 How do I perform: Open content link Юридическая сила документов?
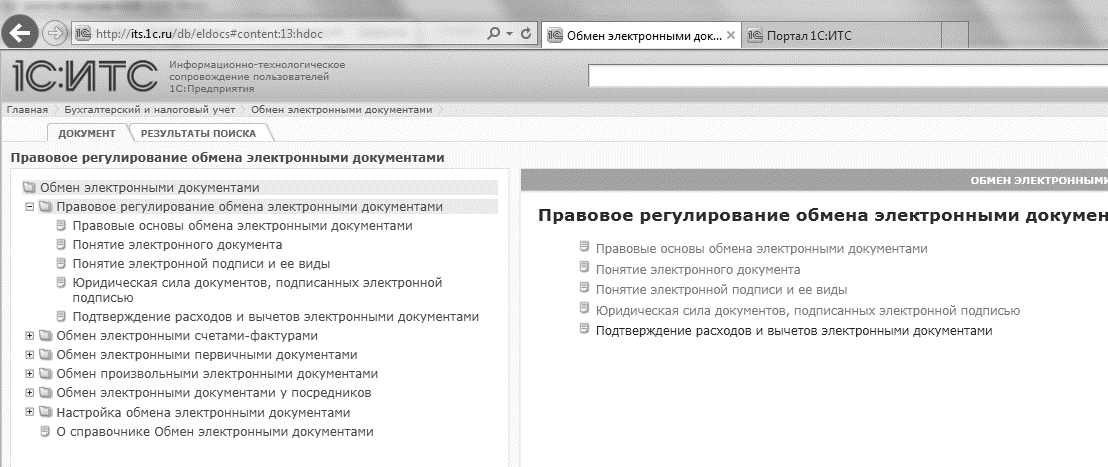click(808, 310)
